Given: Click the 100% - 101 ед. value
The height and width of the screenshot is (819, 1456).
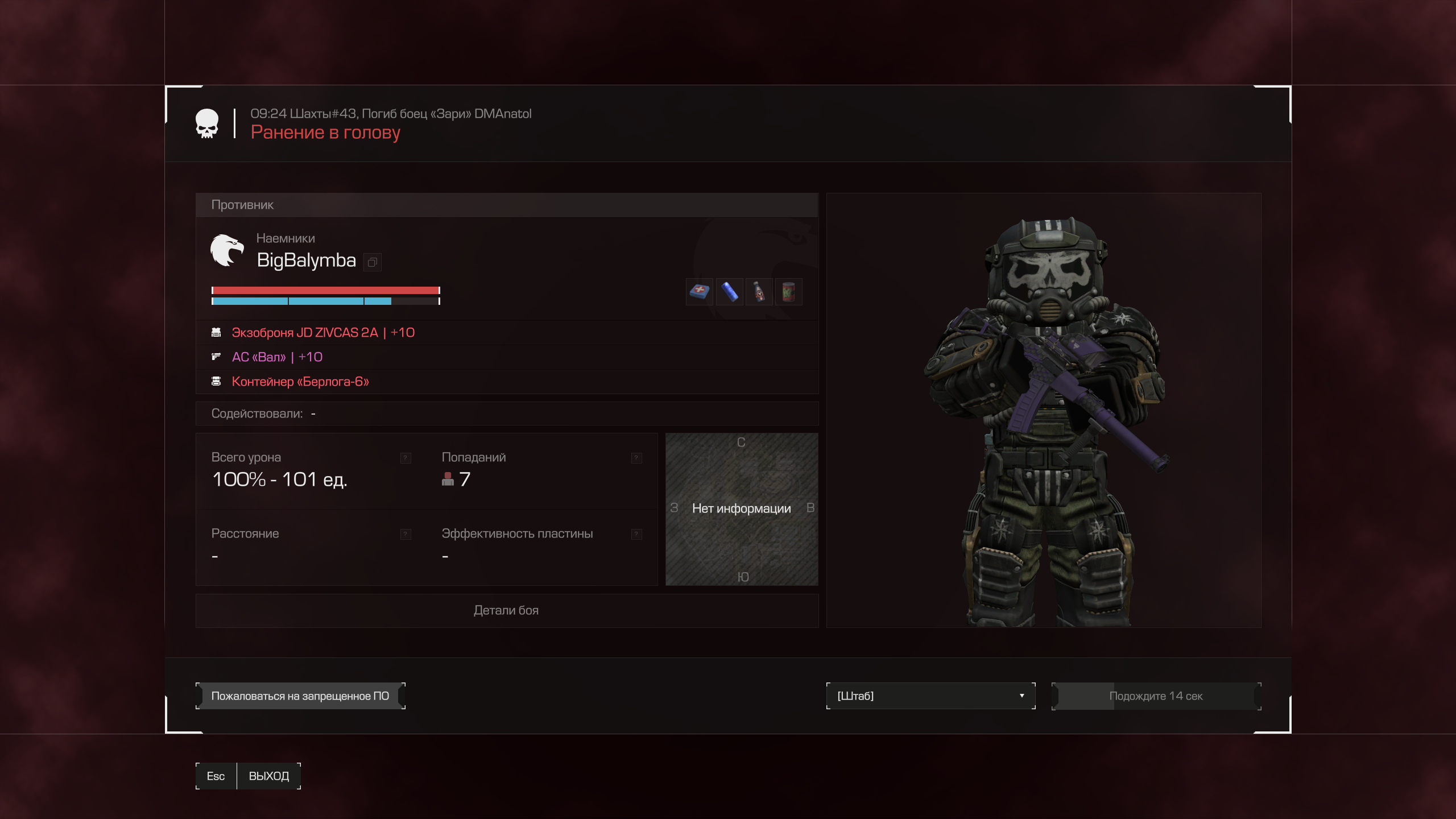Looking at the screenshot, I should click(279, 479).
